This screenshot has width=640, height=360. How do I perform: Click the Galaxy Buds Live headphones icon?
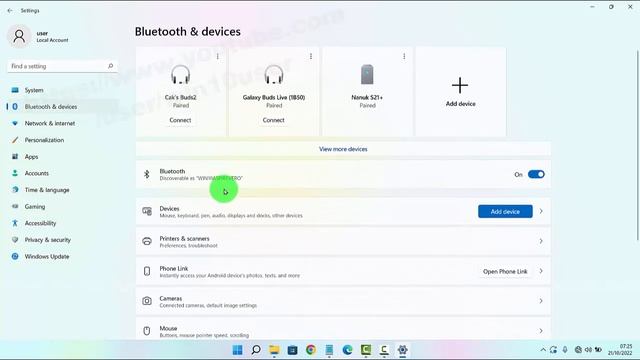(x=273, y=74)
